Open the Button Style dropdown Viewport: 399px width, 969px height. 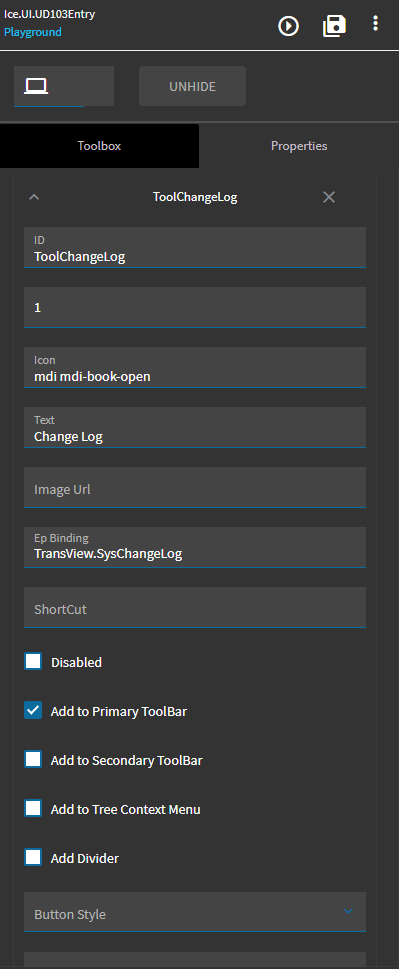coord(195,912)
